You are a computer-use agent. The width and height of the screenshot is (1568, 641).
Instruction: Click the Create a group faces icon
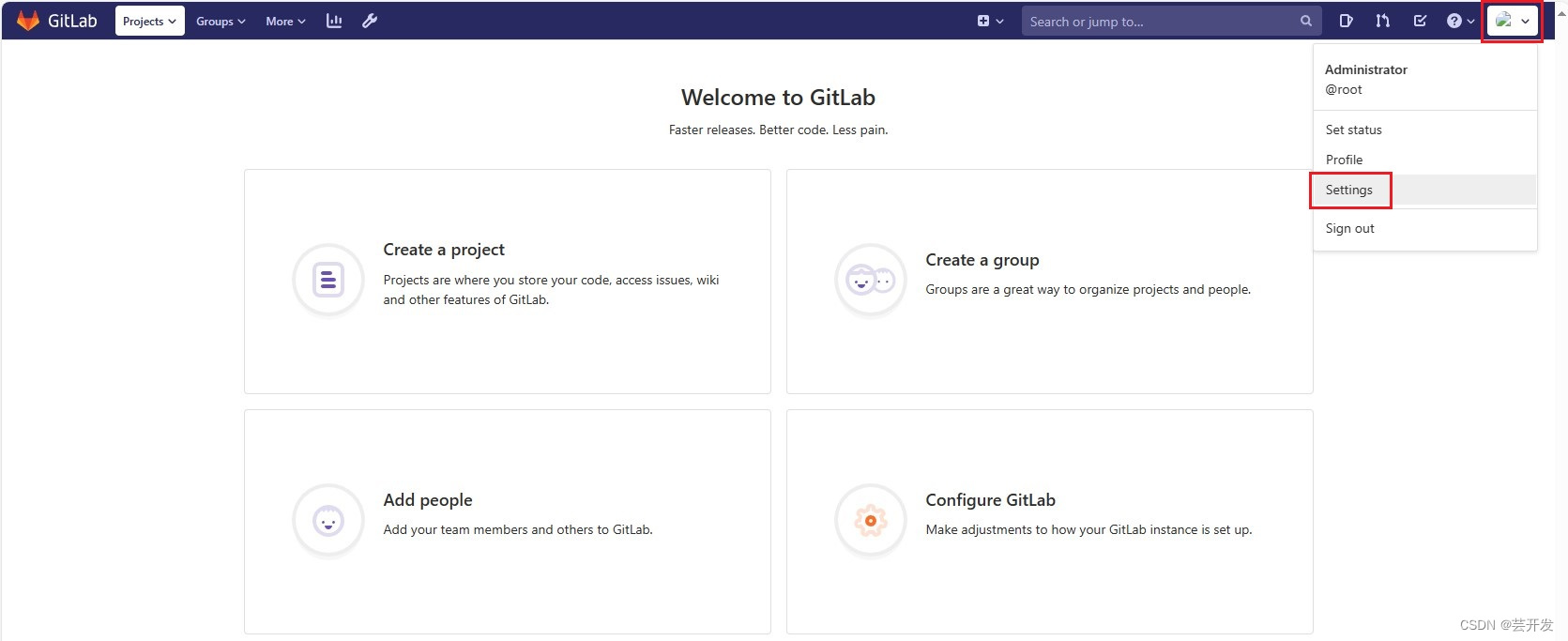871,280
